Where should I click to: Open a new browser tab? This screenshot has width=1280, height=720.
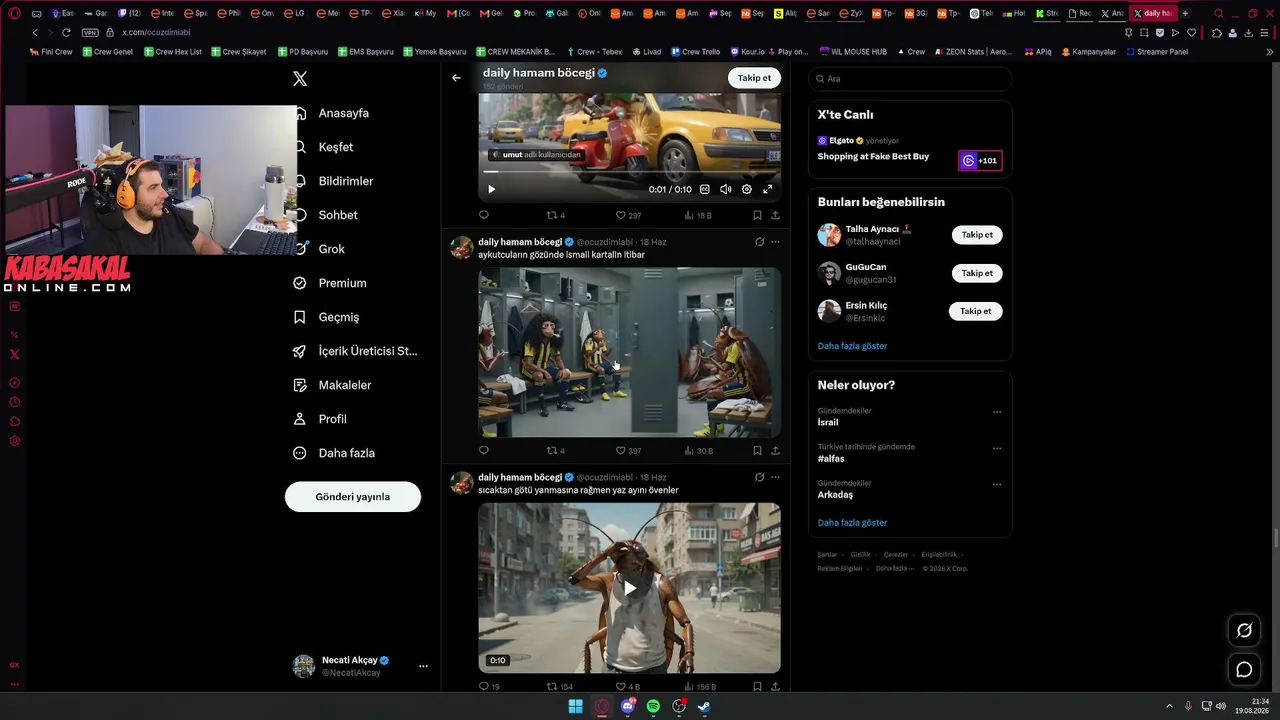pyautogui.click(x=1185, y=14)
